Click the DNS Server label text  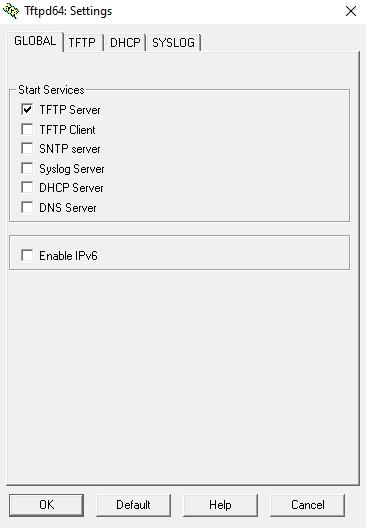(68, 208)
